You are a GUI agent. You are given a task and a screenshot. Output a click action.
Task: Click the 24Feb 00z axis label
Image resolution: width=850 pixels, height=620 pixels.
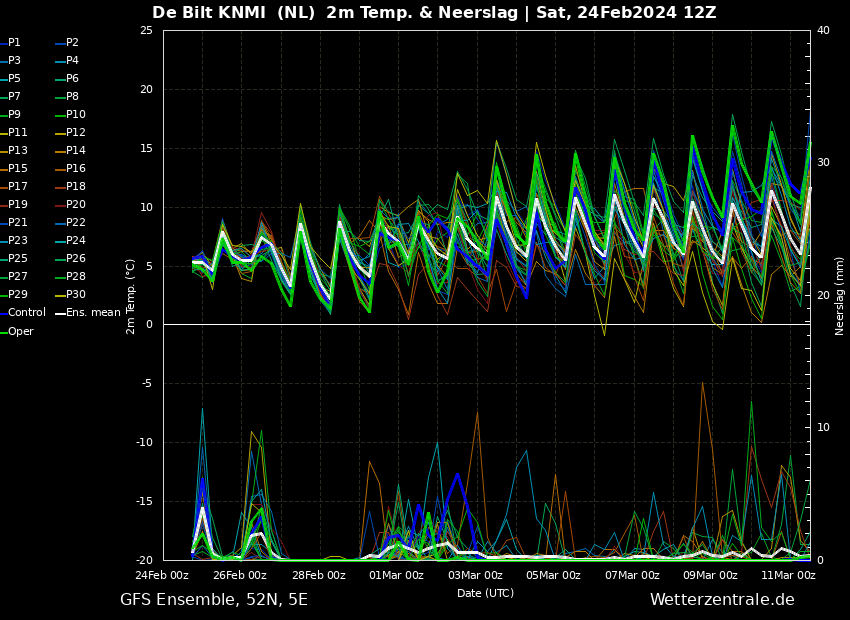coord(162,576)
